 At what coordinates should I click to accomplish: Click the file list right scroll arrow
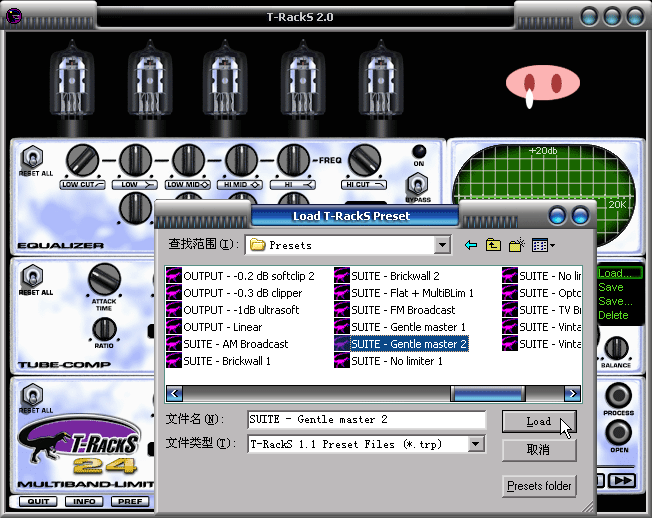[x=573, y=393]
